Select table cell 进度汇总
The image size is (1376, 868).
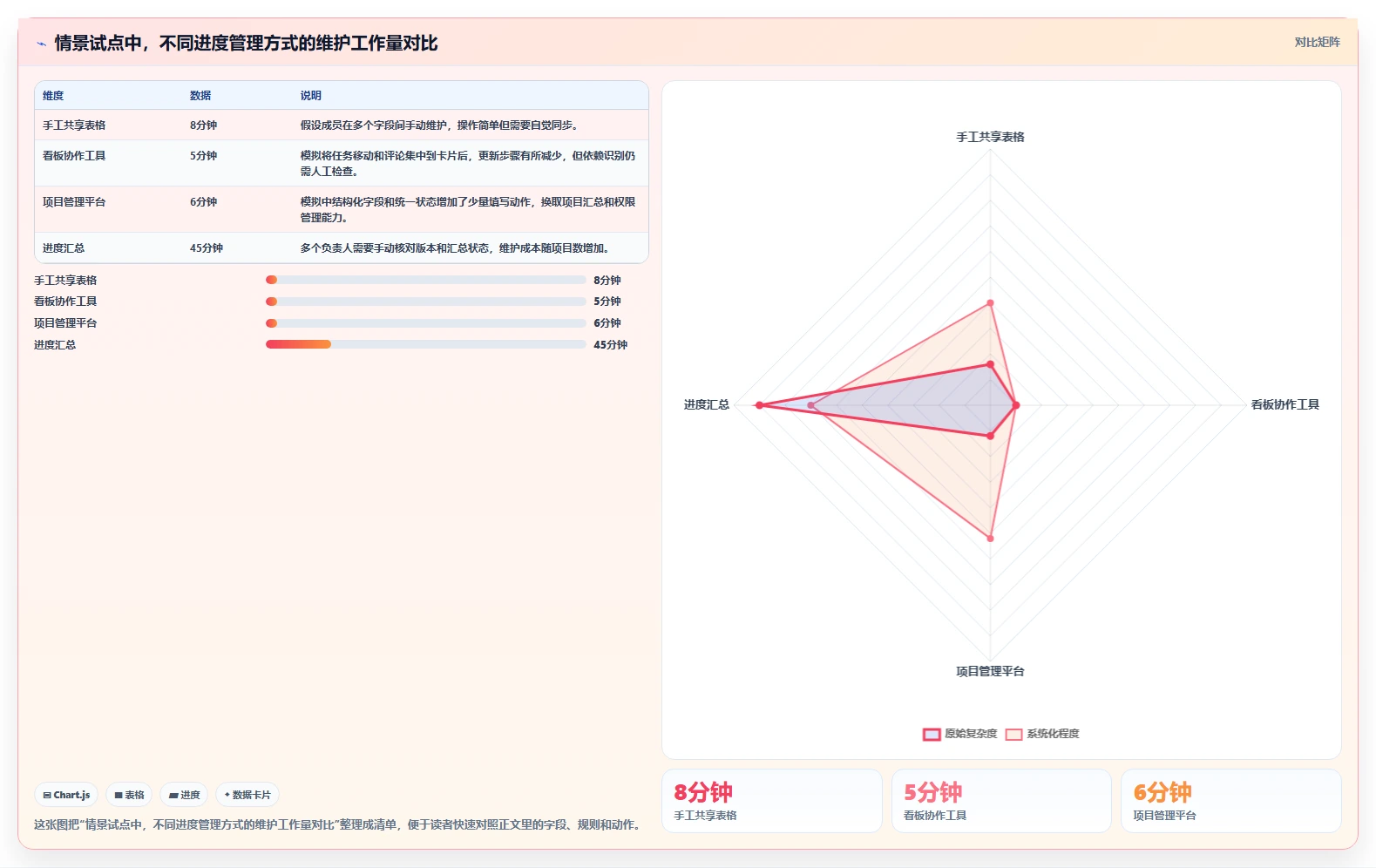pyautogui.click(x=64, y=248)
